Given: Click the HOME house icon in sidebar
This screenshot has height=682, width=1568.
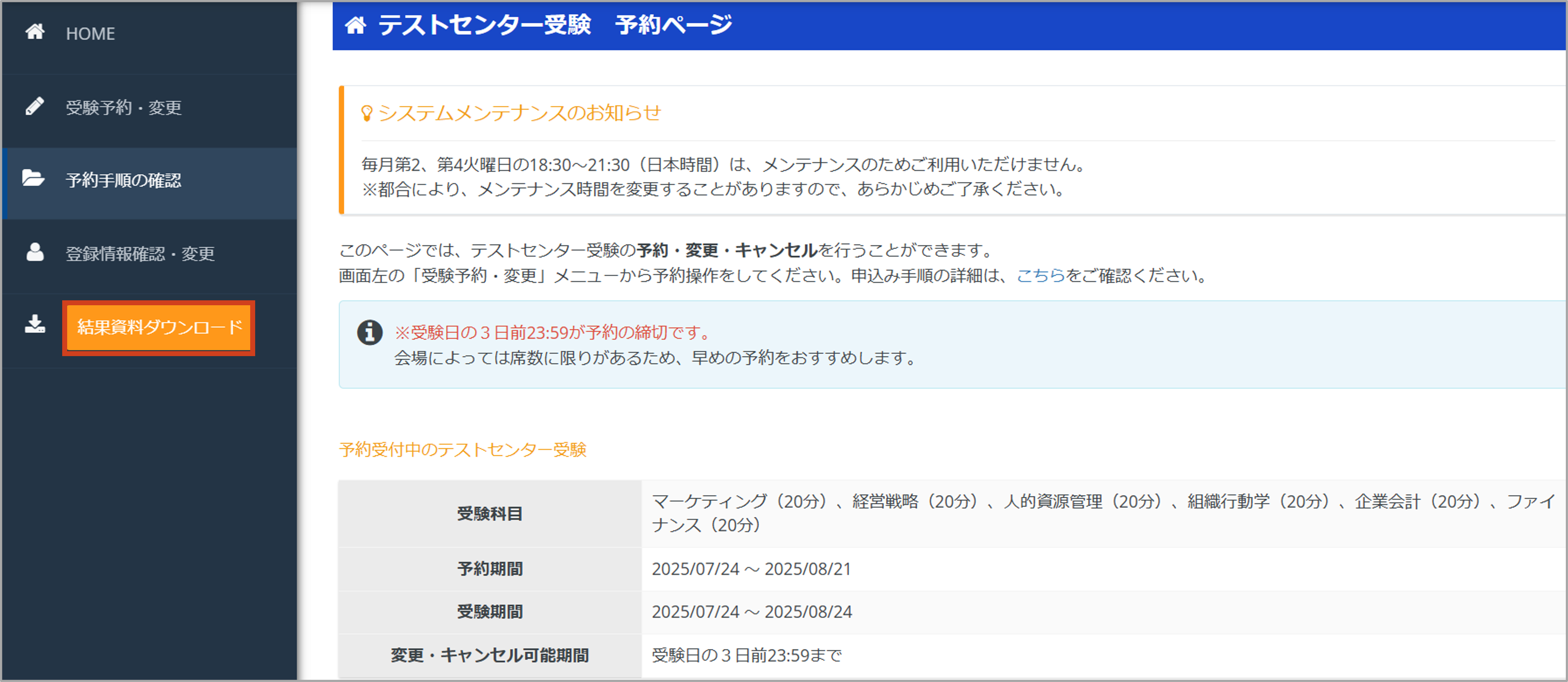Looking at the screenshot, I should pos(35,32).
